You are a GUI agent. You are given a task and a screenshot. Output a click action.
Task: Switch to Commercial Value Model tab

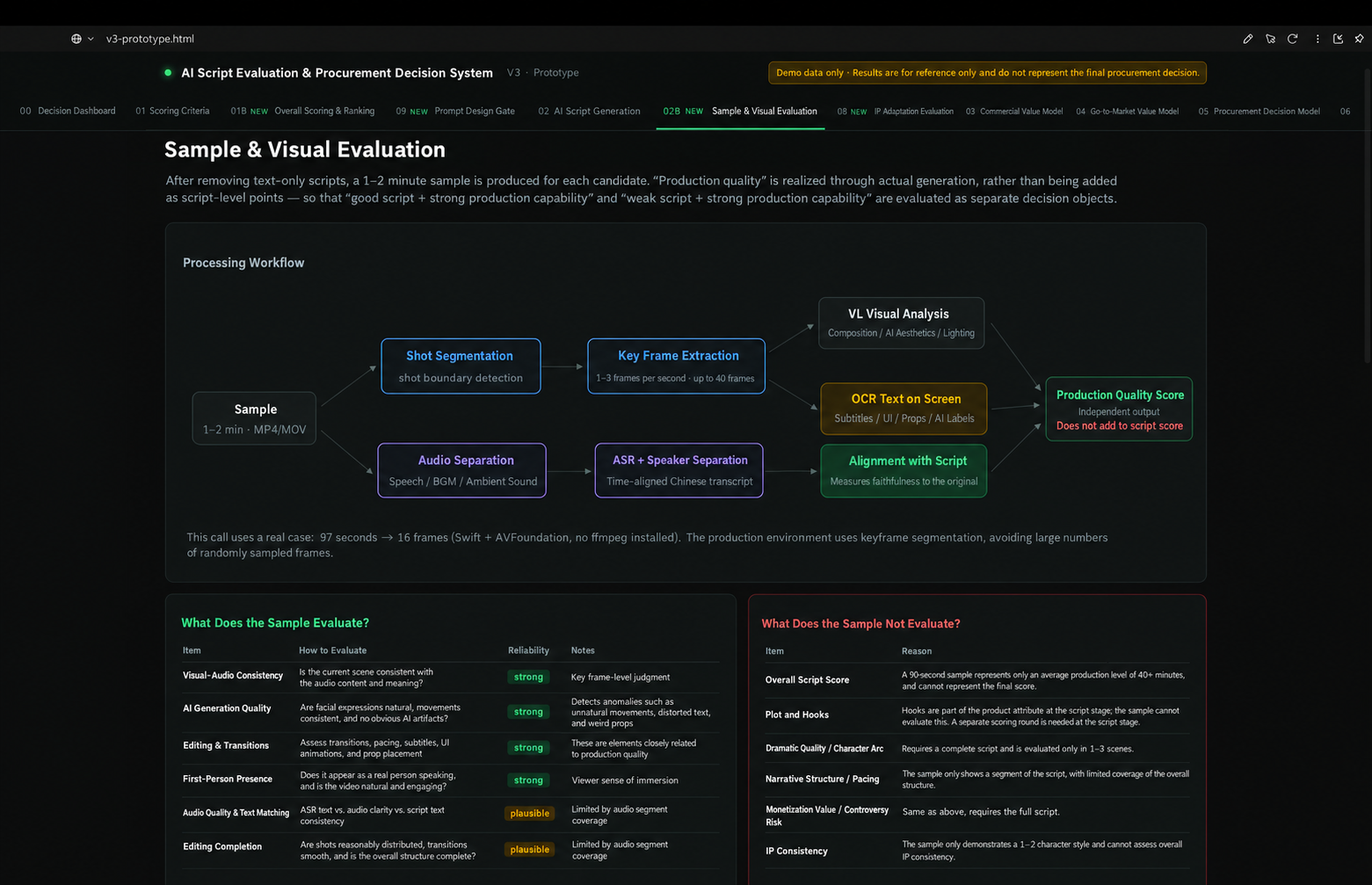[1014, 112]
